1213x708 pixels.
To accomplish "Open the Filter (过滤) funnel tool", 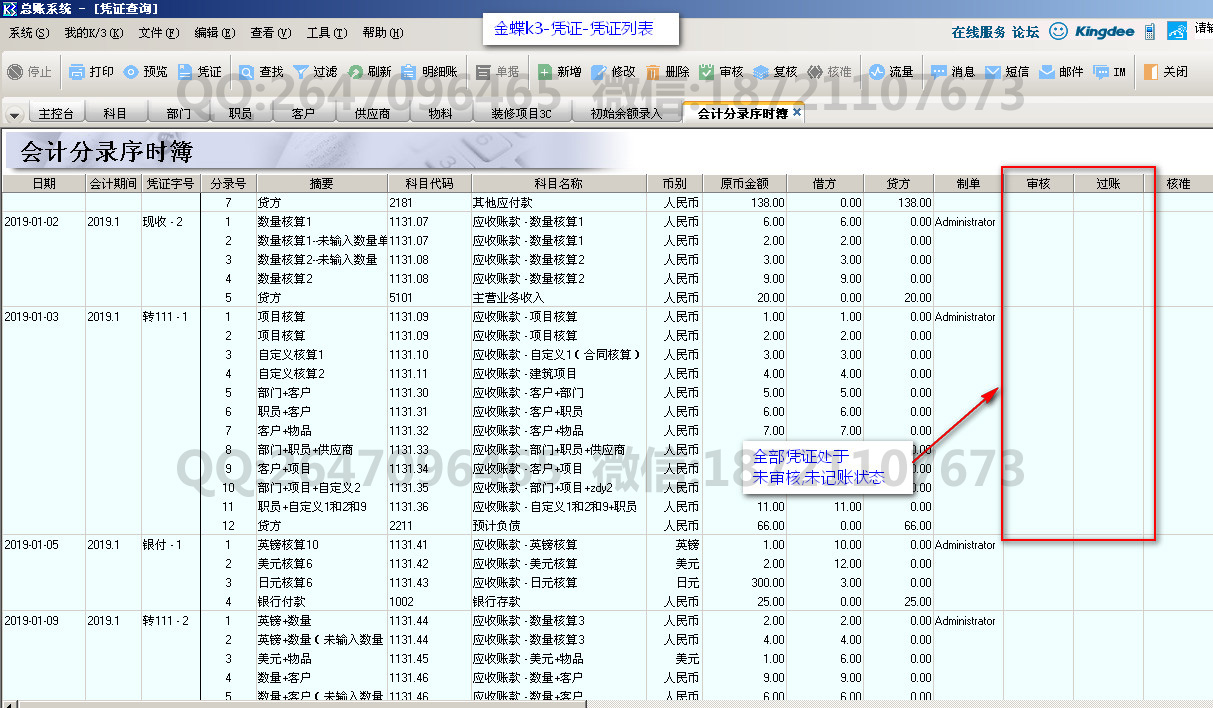I will point(300,72).
